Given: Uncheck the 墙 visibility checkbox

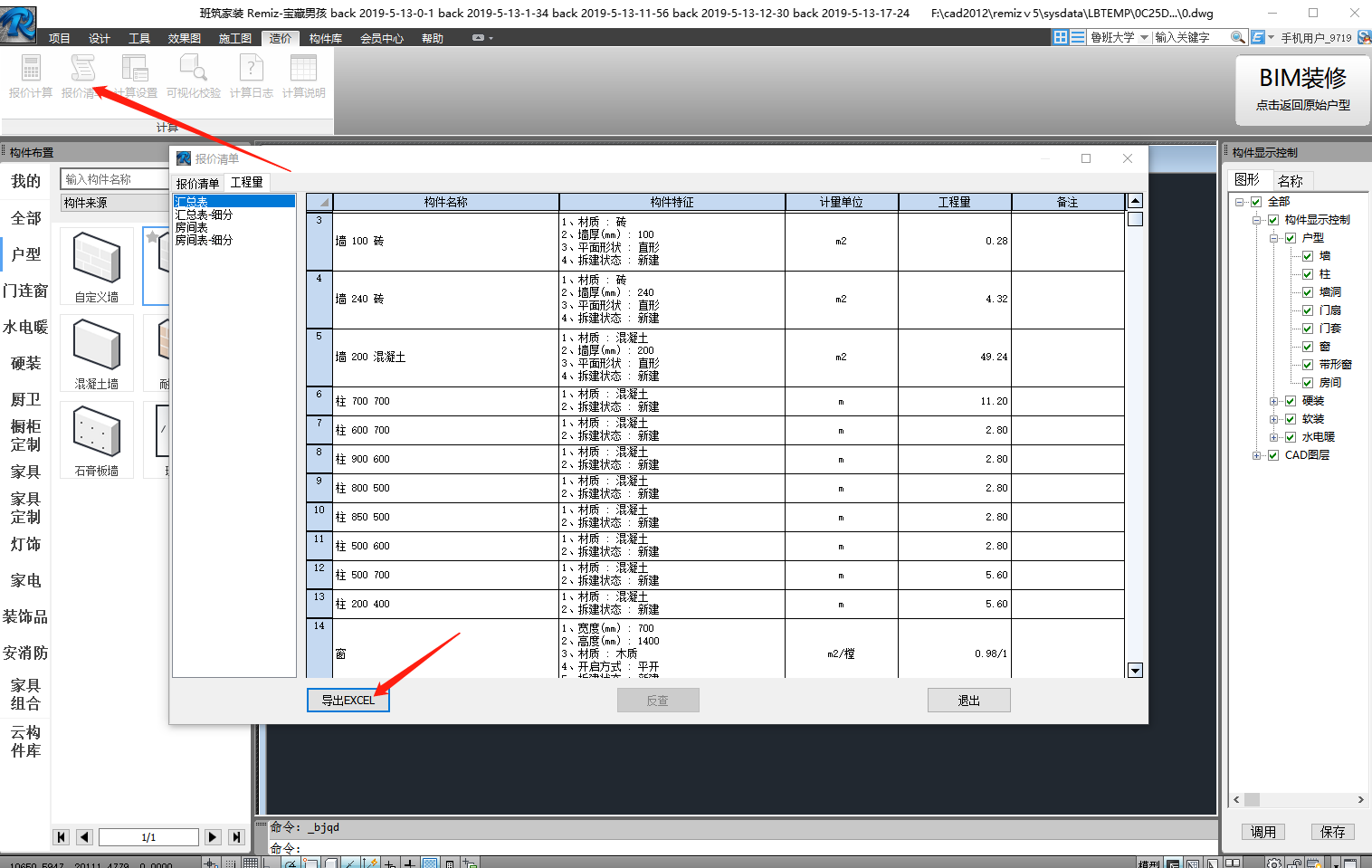Looking at the screenshot, I should [1308, 256].
